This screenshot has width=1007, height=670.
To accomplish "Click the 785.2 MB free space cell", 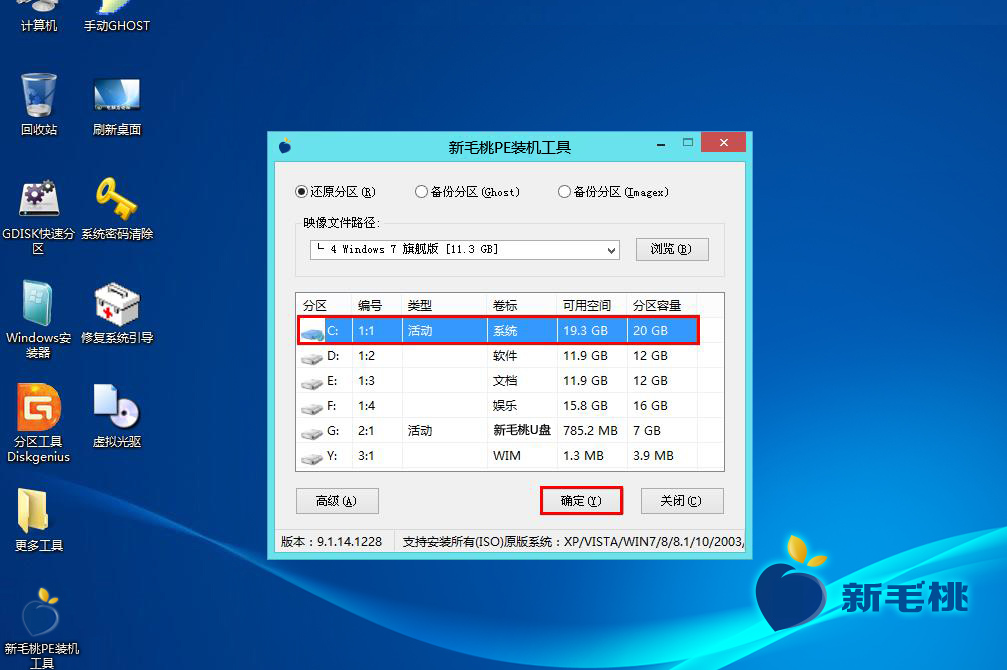I will click(x=590, y=431).
